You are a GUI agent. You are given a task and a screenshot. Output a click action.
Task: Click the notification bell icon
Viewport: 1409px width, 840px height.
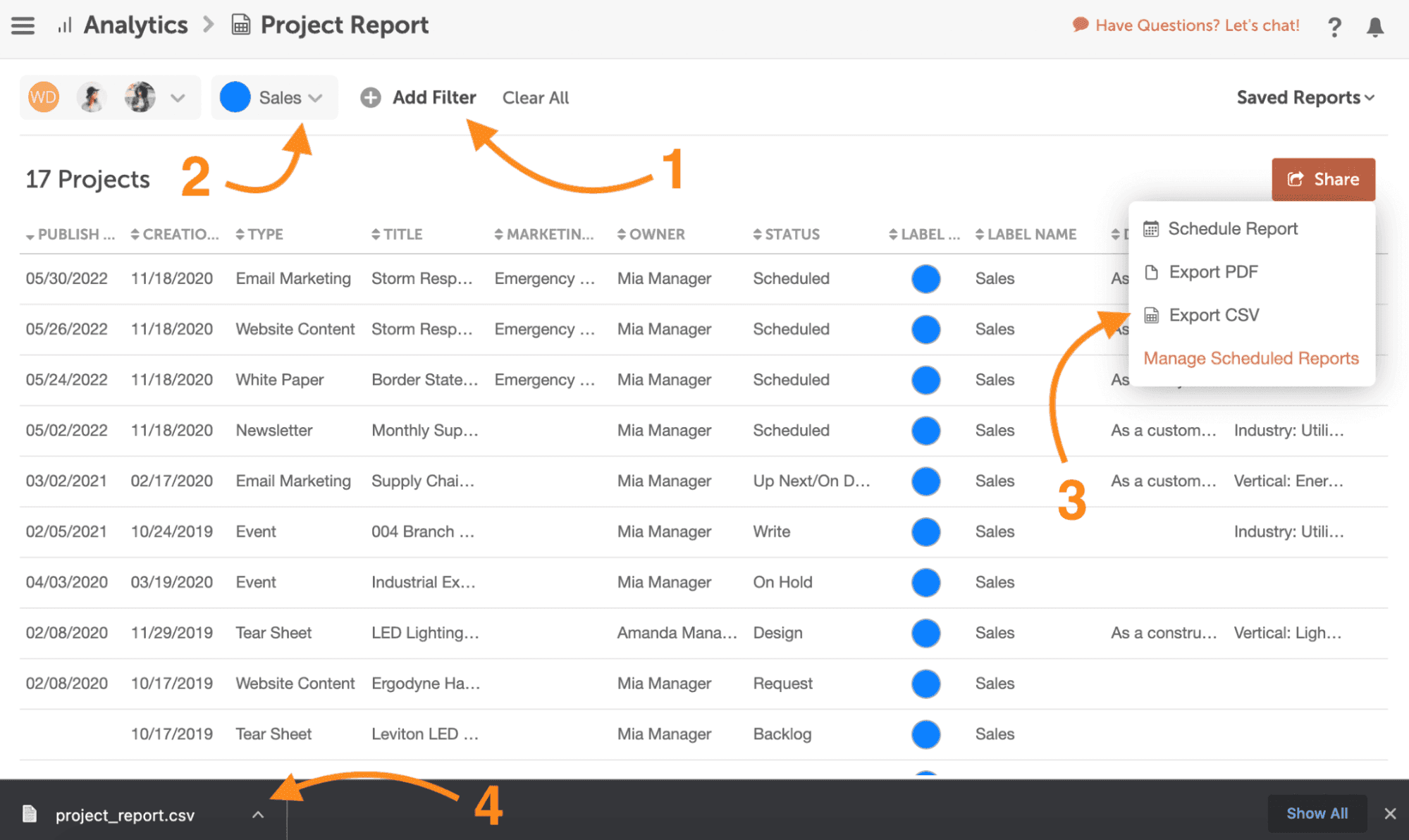pos(1374,27)
